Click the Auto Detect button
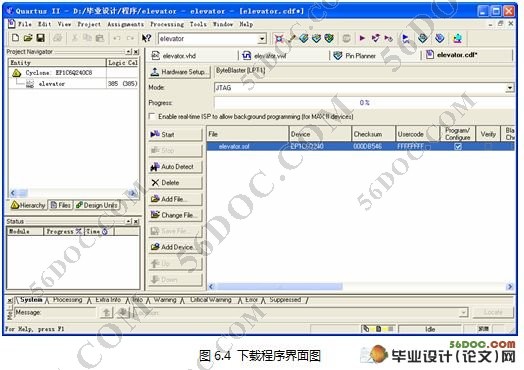This screenshot has height=370, width=524. 175,166
